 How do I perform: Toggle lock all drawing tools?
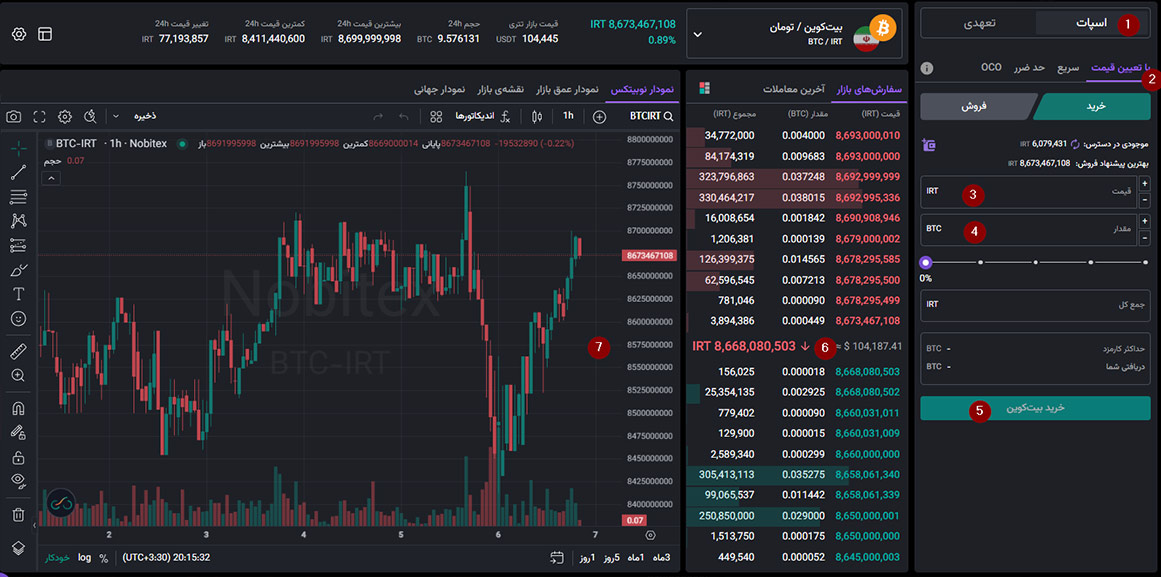(19, 457)
